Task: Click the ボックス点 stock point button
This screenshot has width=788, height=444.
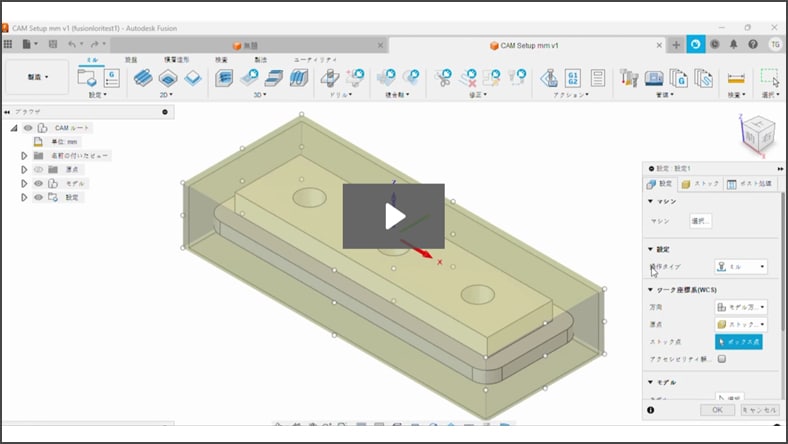Action: tap(742, 341)
